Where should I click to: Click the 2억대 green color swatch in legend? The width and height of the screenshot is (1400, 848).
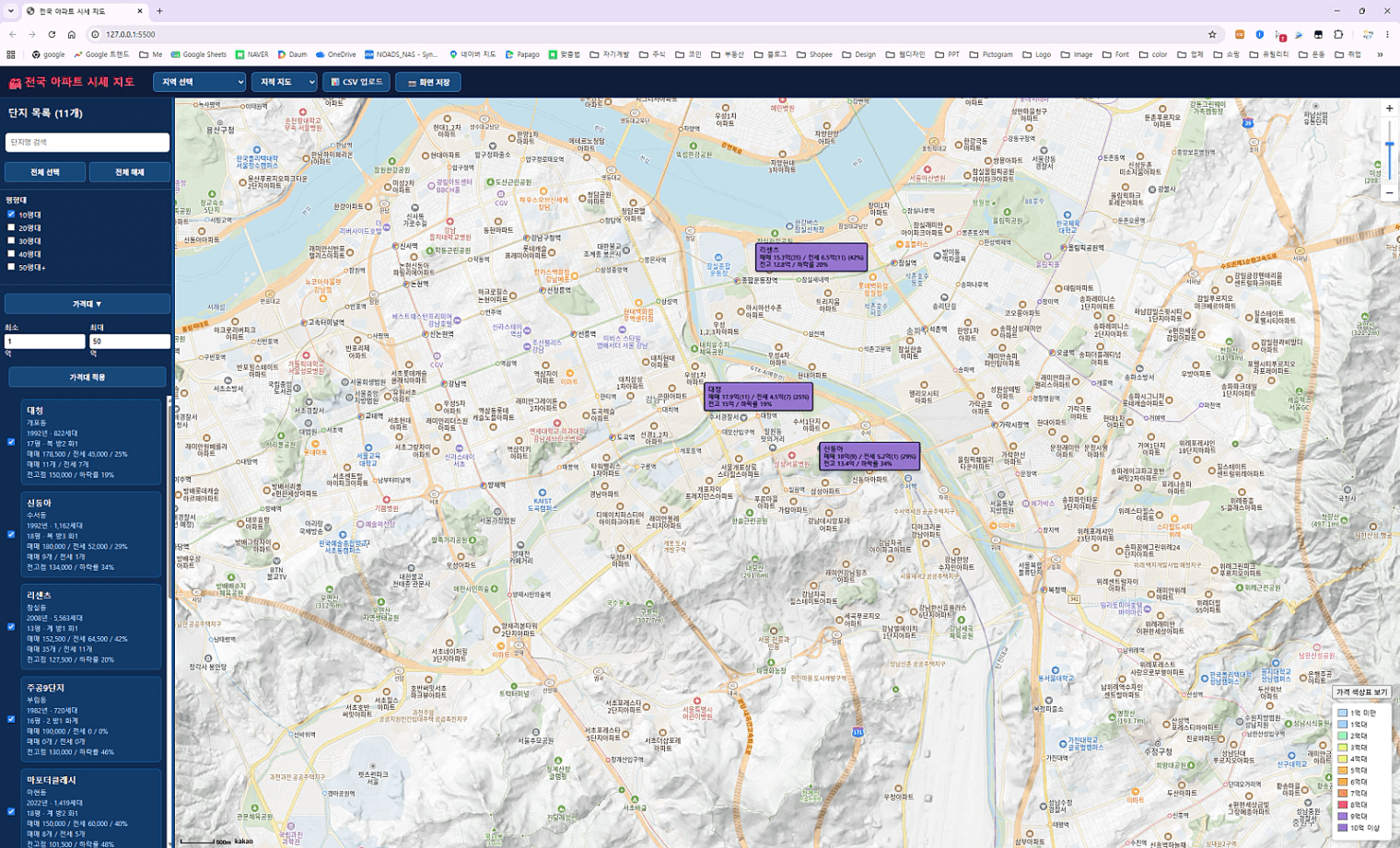pos(1342,736)
